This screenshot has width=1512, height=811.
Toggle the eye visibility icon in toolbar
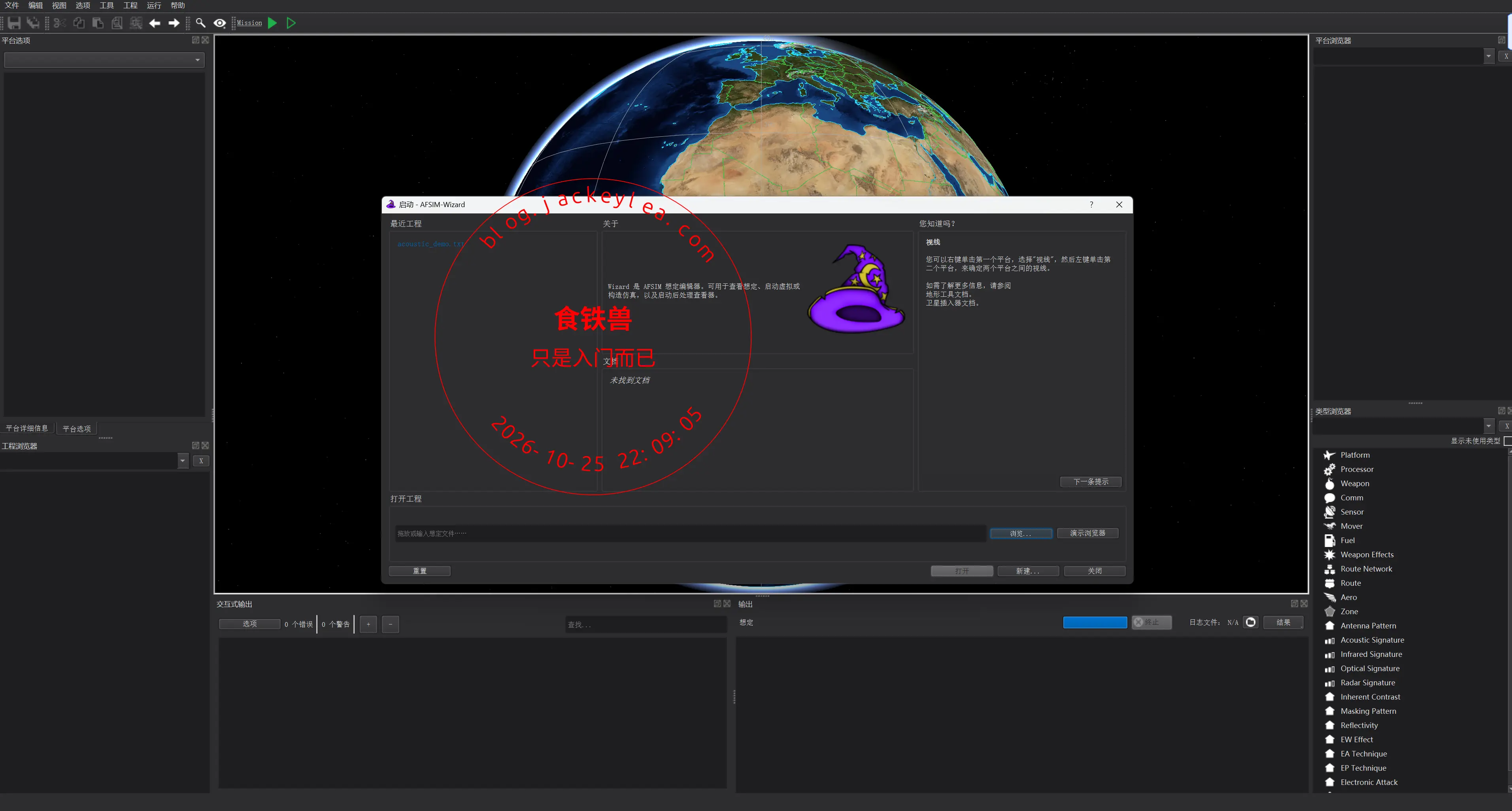tap(219, 23)
